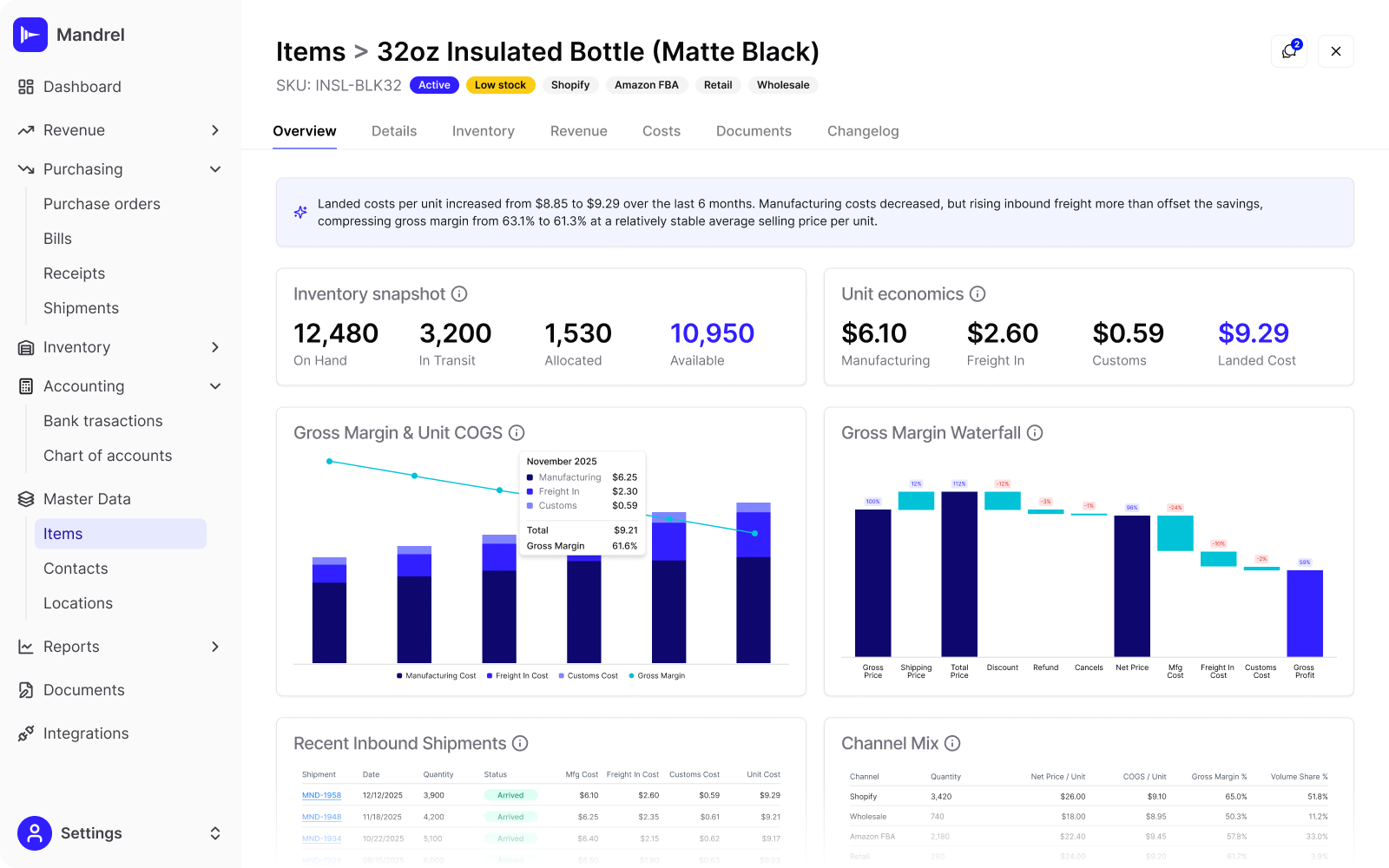Switch to the Costs tab
1389x868 pixels.
point(662,130)
